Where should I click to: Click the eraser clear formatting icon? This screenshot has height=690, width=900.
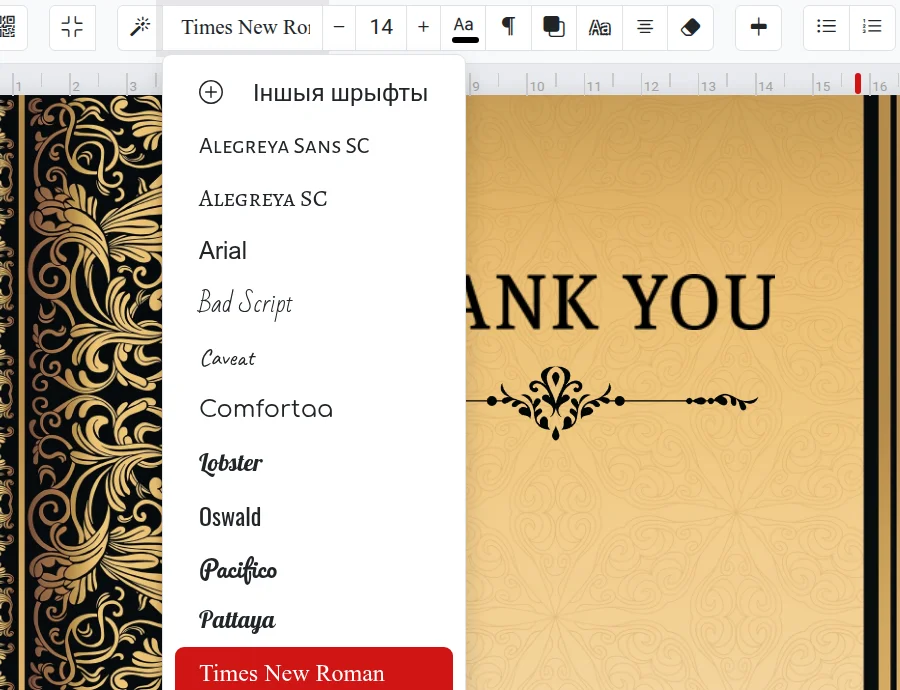690,27
